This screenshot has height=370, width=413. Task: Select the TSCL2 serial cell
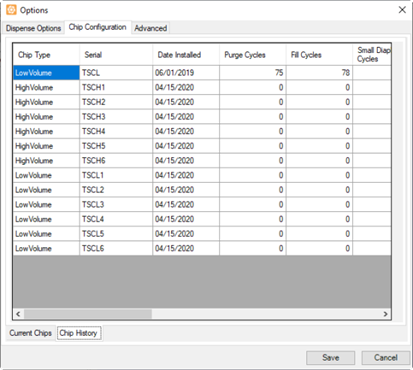(x=116, y=190)
